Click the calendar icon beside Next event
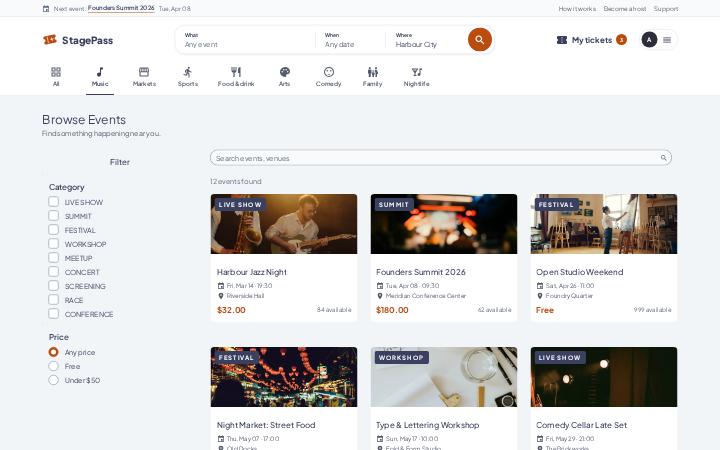 (46, 9)
